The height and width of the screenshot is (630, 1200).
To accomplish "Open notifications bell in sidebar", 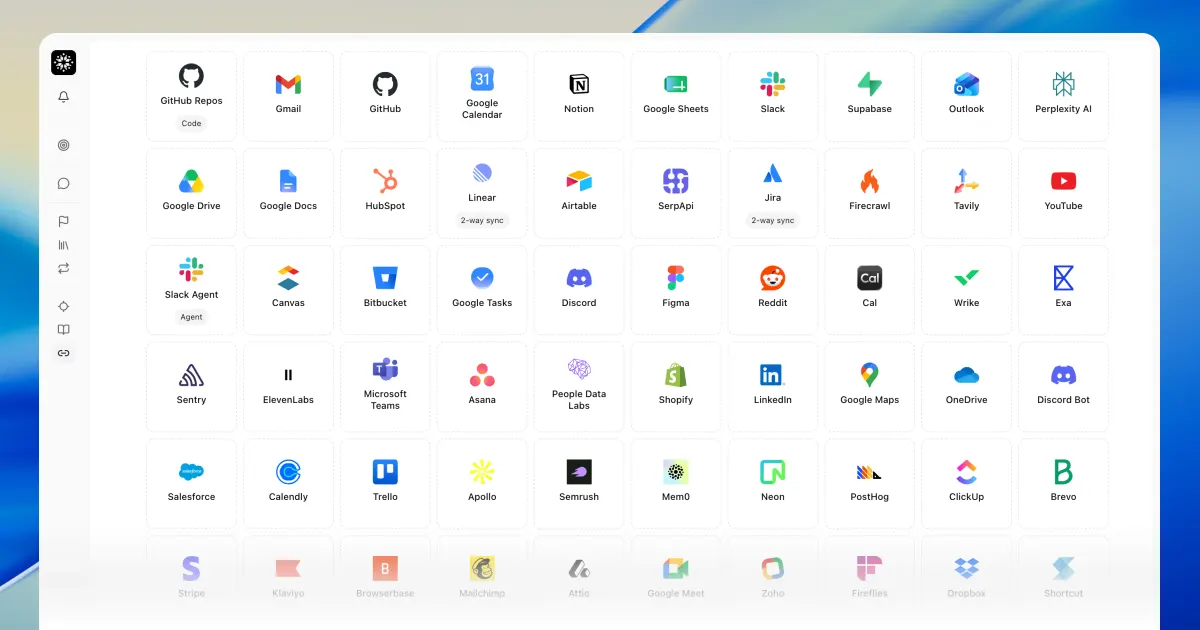I will 64,97.
